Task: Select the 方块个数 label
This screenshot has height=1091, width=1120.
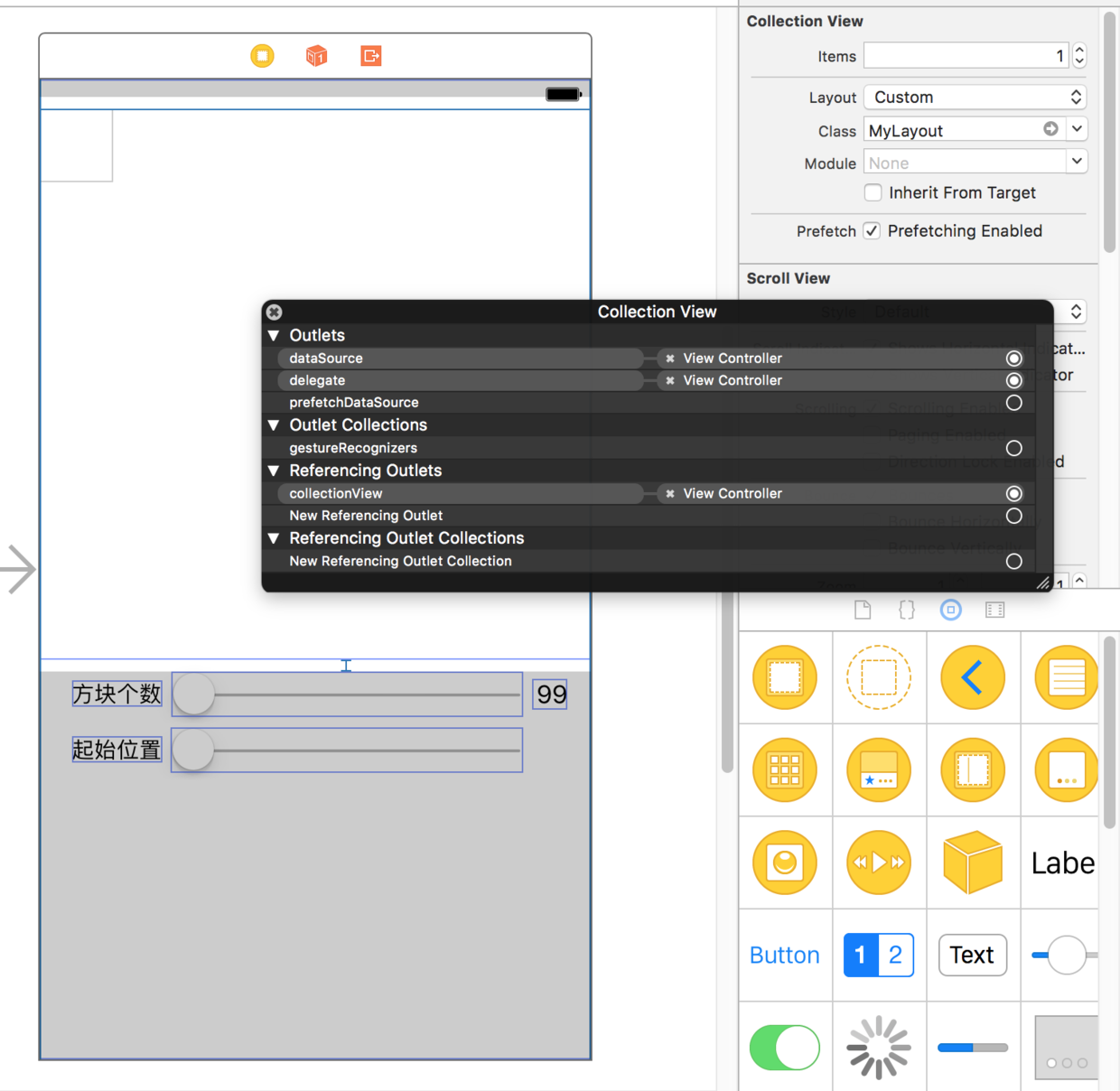Action: [117, 694]
